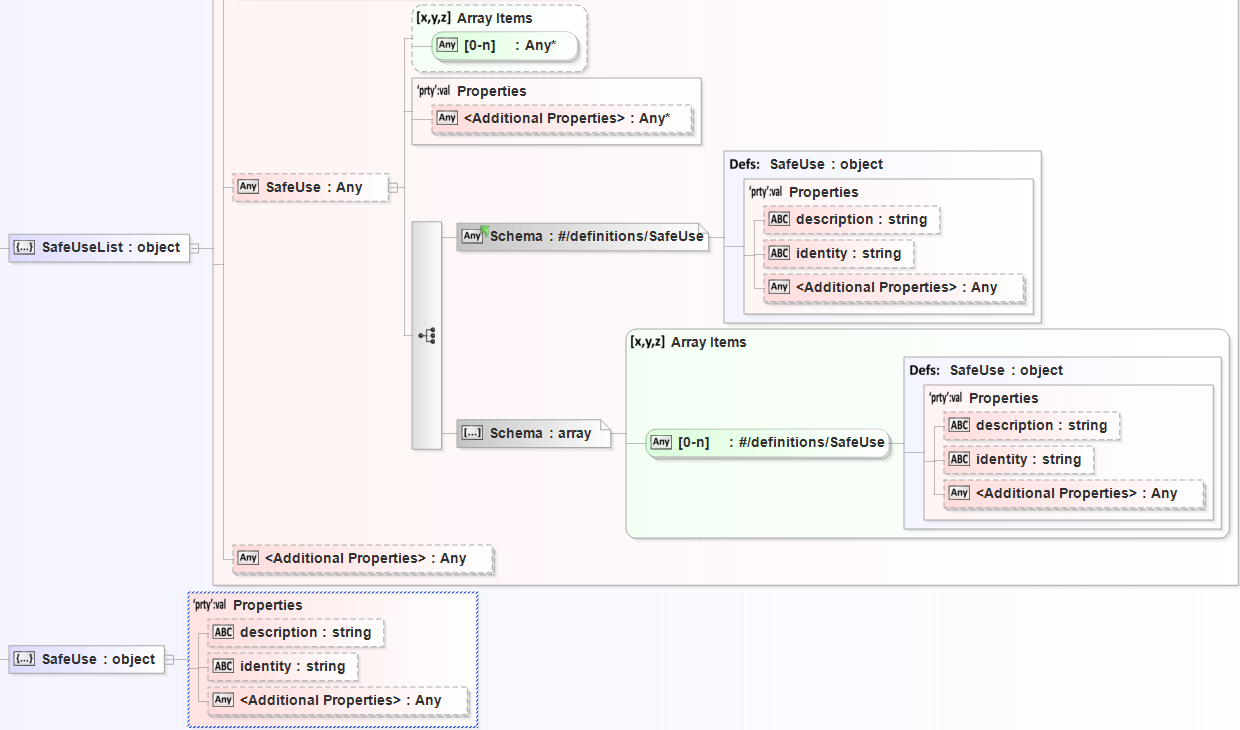The width and height of the screenshot is (1240, 730).
Task: Select the [0-n] : #/definitions/SafeUse array item
Action: 780,442
